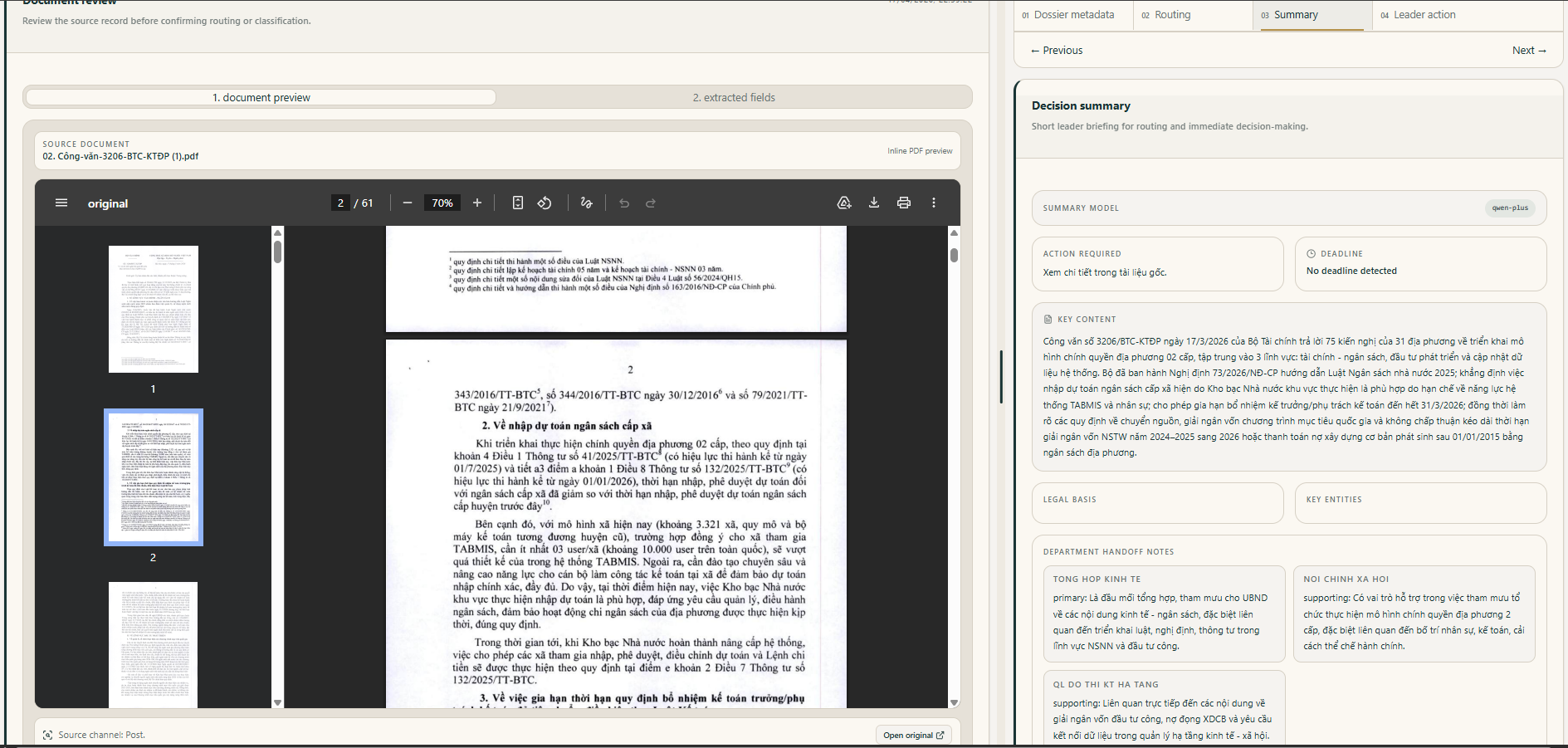Select the draw annotation tool
This screenshot has height=748, width=1568.
coord(587,203)
